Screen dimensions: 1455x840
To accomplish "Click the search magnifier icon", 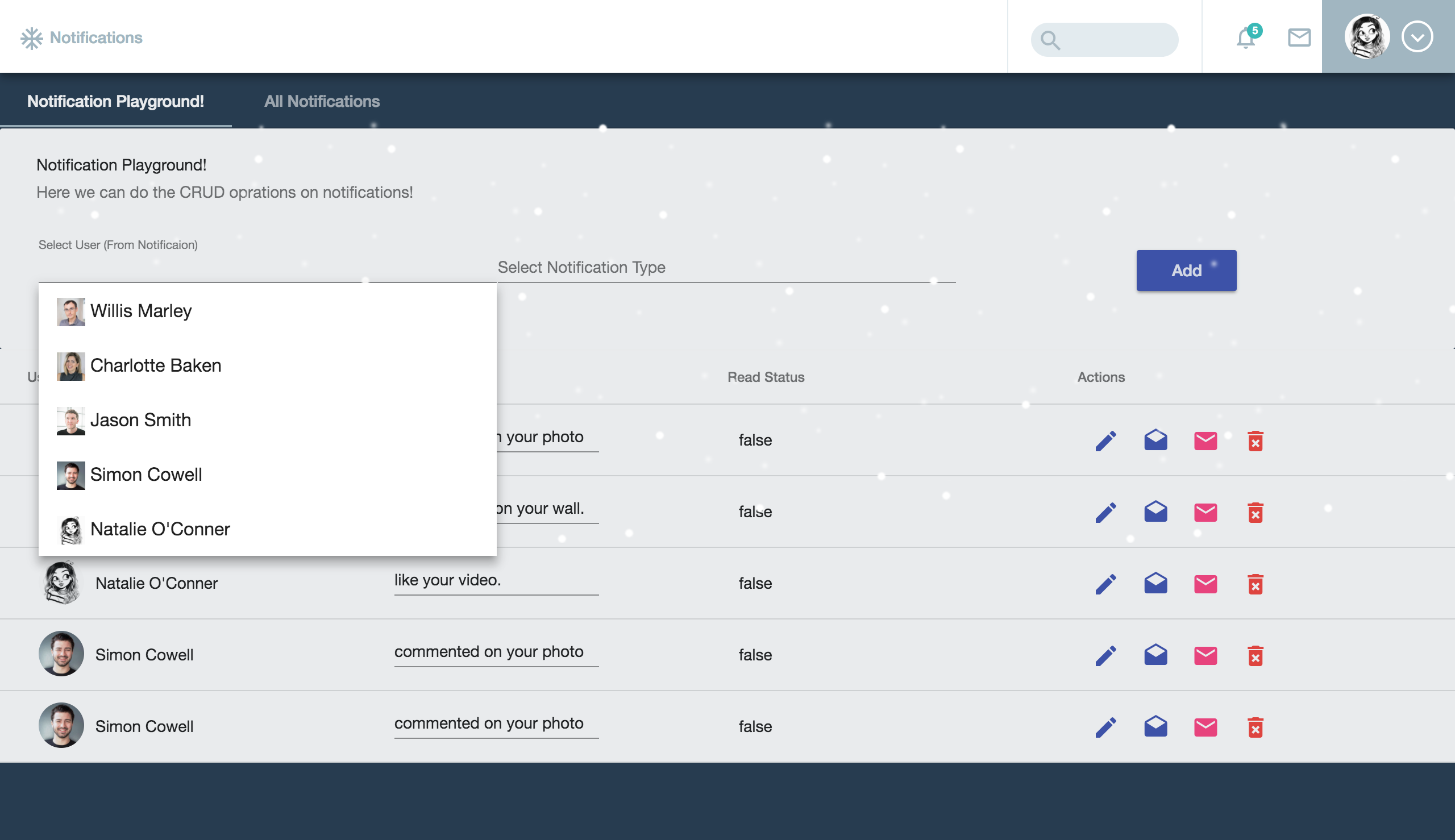I will (x=1050, y=40).
